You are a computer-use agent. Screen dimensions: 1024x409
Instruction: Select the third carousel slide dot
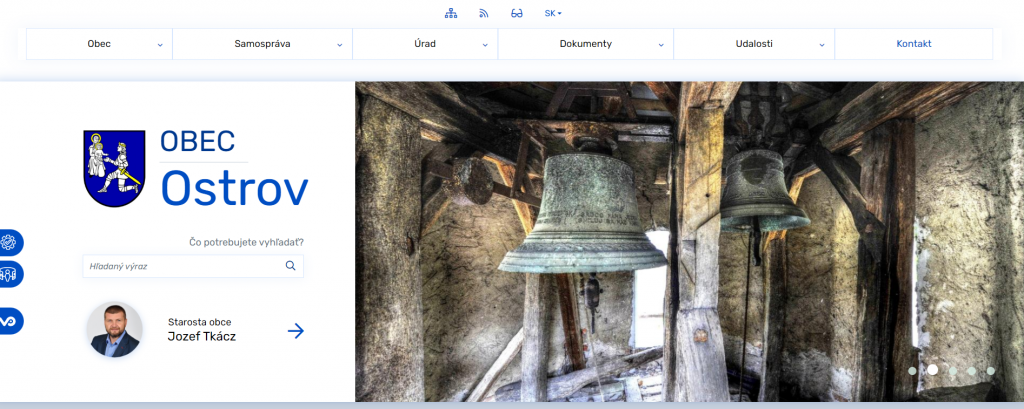point(953,371)
